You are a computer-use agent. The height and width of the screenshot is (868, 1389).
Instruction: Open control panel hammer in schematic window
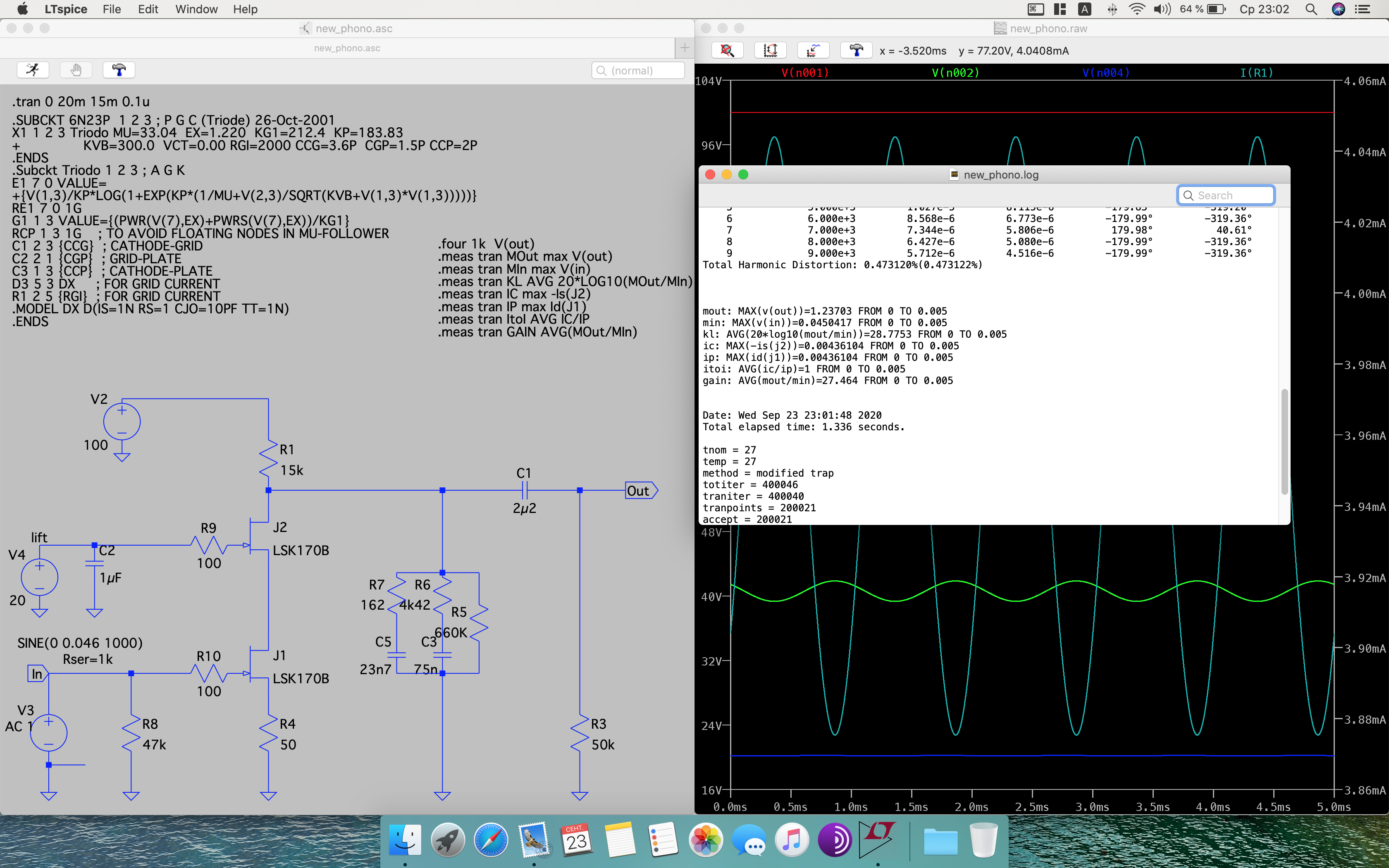click(x=119, y=70)
